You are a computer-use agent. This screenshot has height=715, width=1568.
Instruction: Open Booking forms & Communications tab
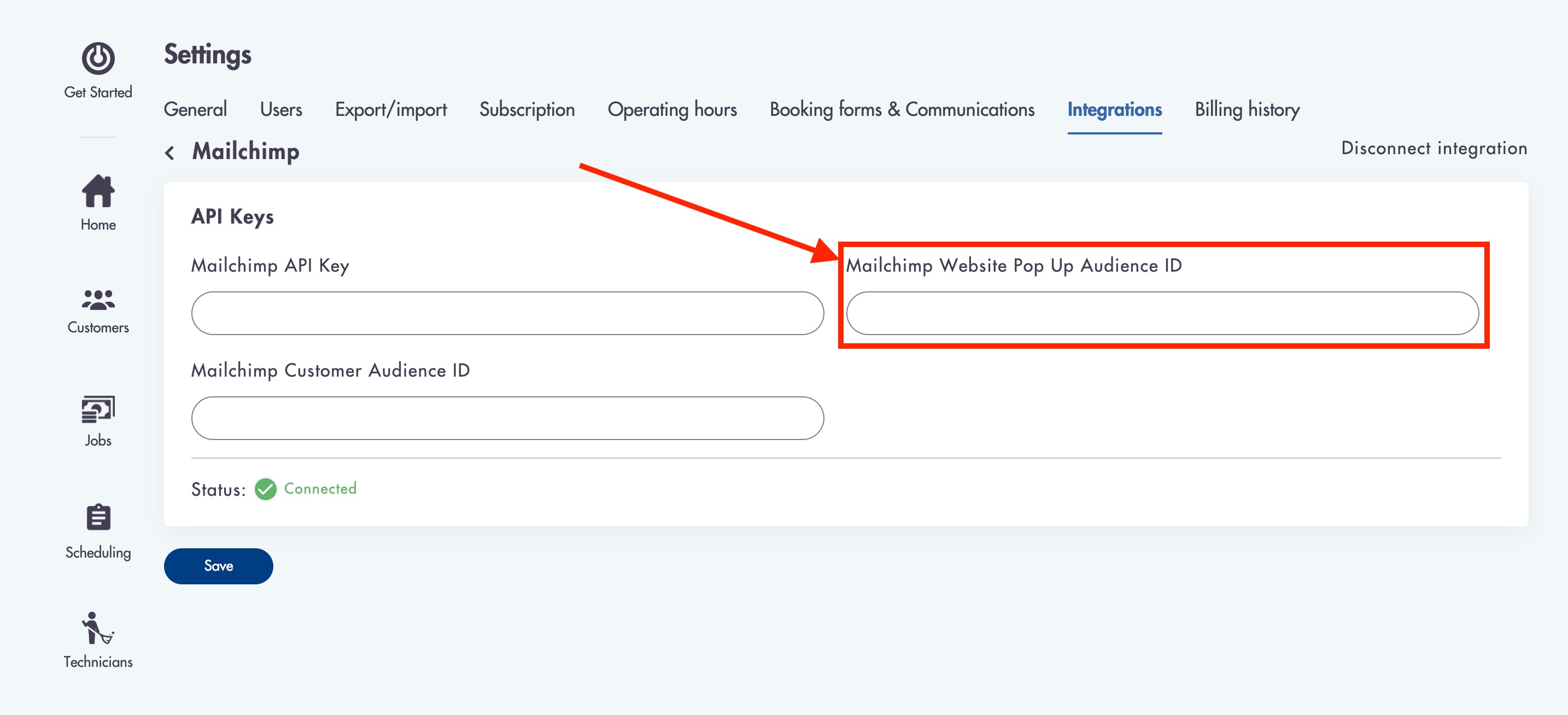pyautogui.click(x=902, y=109)
